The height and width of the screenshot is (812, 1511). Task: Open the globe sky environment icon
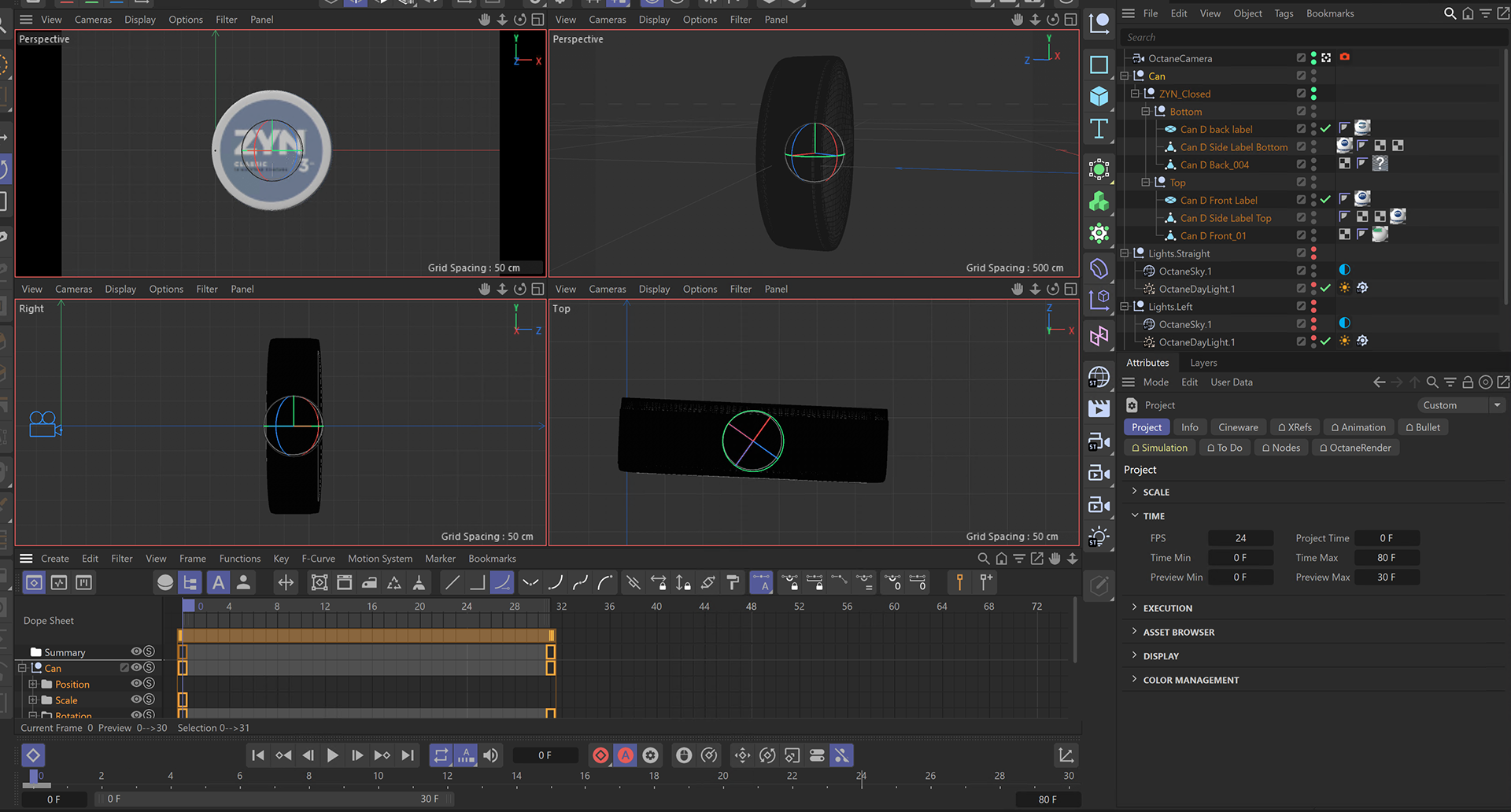(x=1099, y=377)
